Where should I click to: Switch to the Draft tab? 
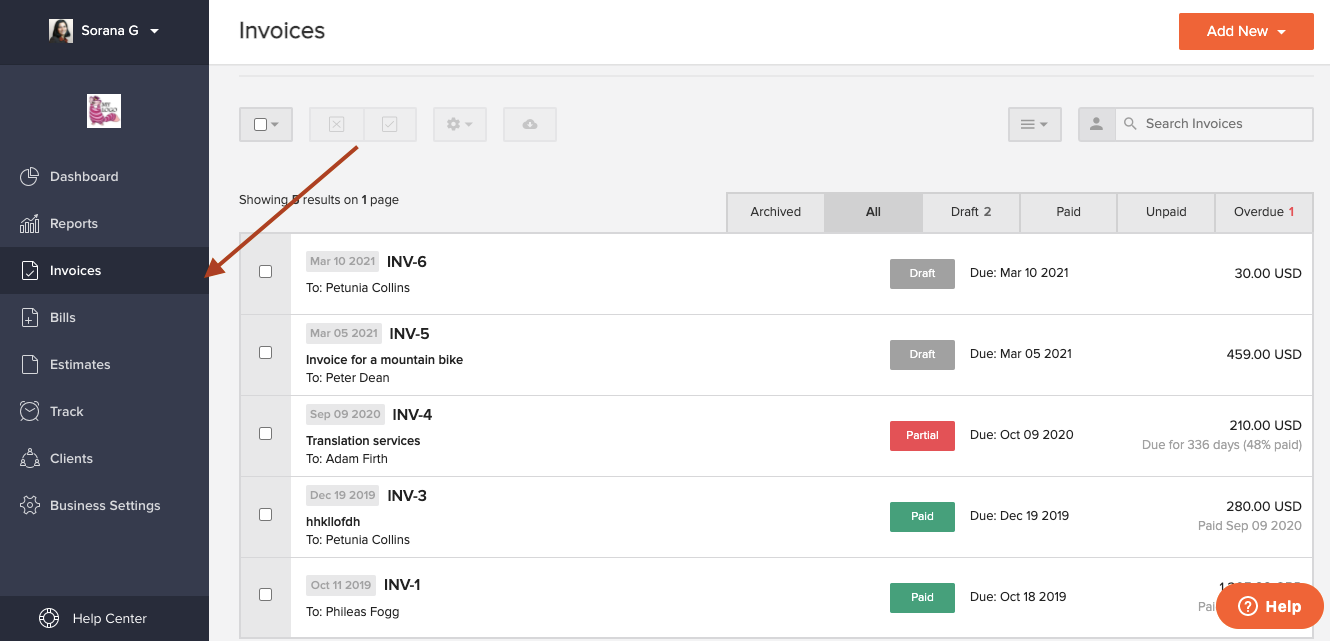coord(971,212)
